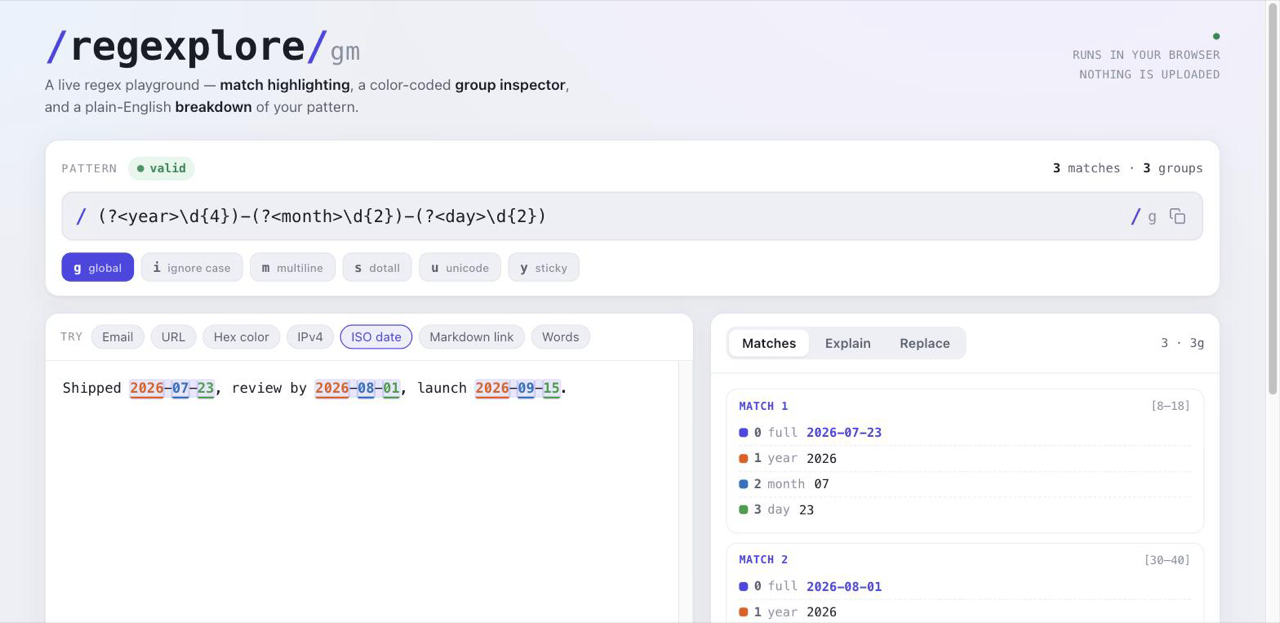Click the blue swatch beside Match 1 full
Screen dimensions: 1280x623
pyautogui.click(x=743, y=433)
